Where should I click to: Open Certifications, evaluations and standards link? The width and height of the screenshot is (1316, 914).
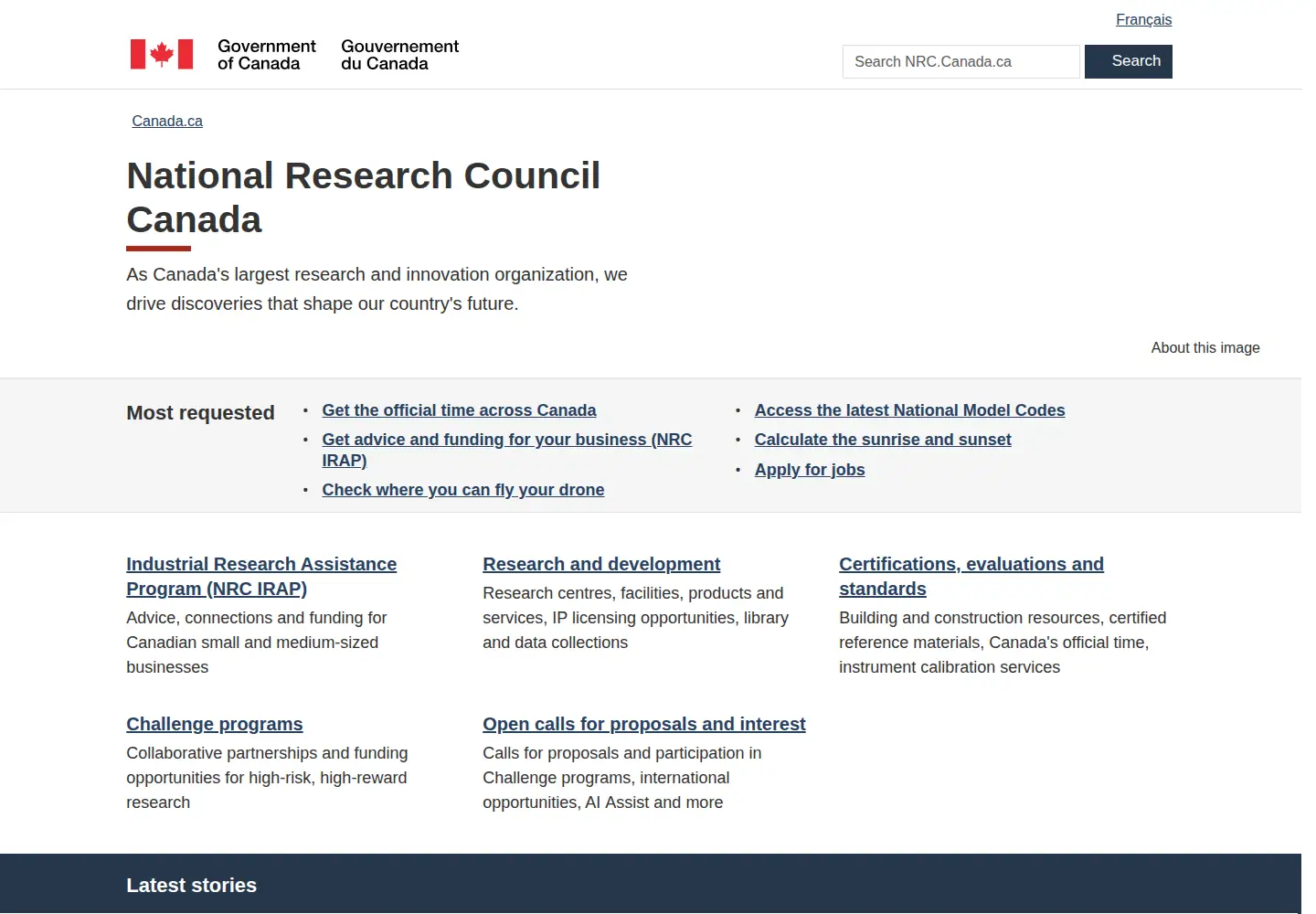(x=971, y=576)
